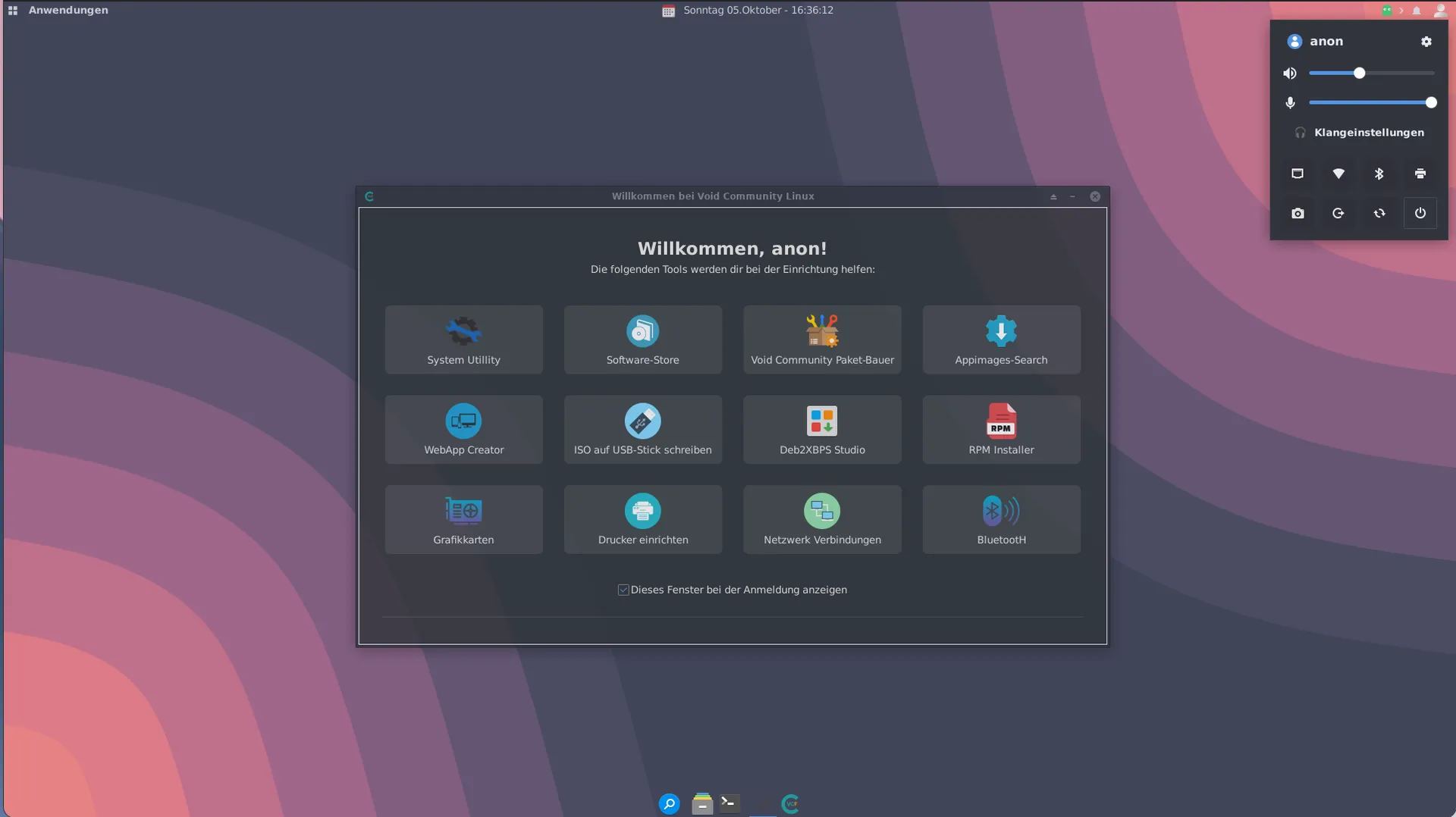1456x817 pixels.
Task: Open the System Utillity tool
Action: (463, 340)
